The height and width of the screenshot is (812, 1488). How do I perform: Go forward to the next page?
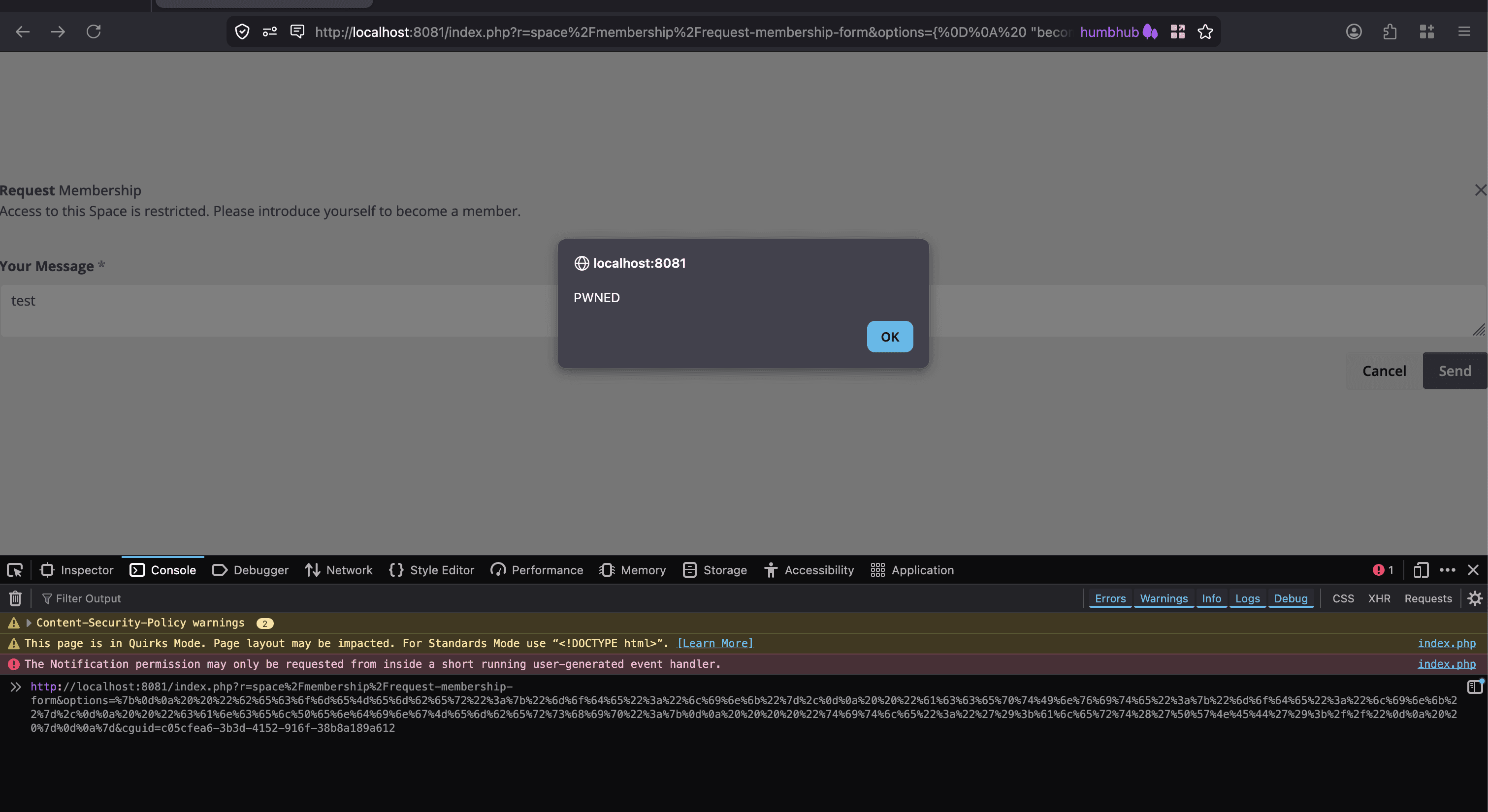coord(58,32)
